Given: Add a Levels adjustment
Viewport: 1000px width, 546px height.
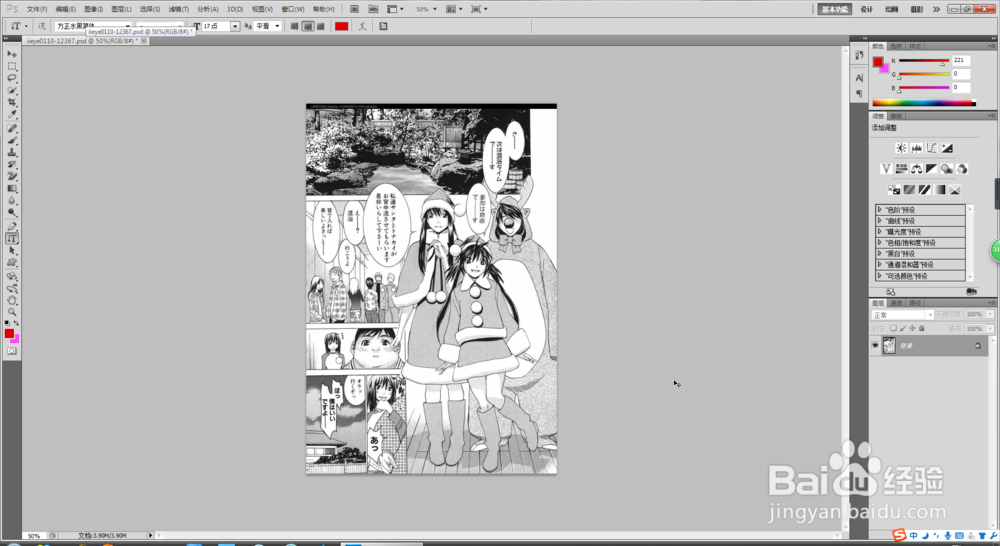Looking at the screenshot, I should [916, 148].
